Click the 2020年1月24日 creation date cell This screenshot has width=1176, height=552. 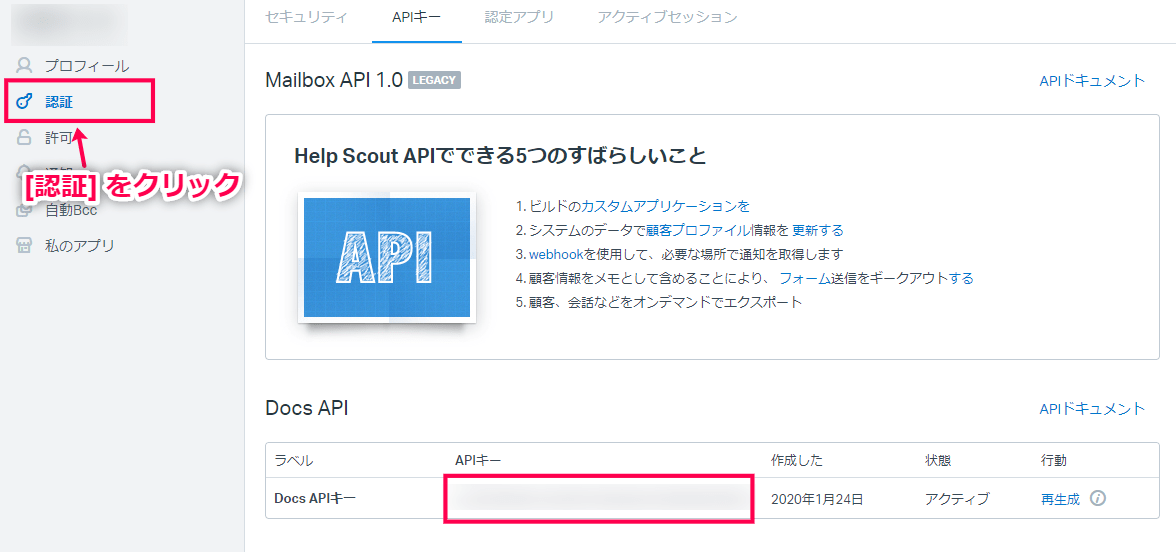[x=817, y=499]
